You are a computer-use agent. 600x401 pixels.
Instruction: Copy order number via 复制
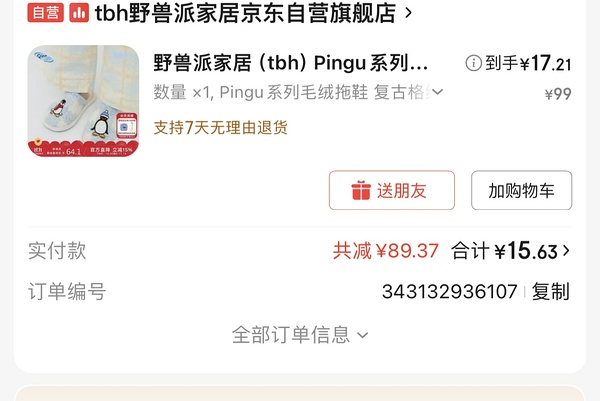(551, 292)
